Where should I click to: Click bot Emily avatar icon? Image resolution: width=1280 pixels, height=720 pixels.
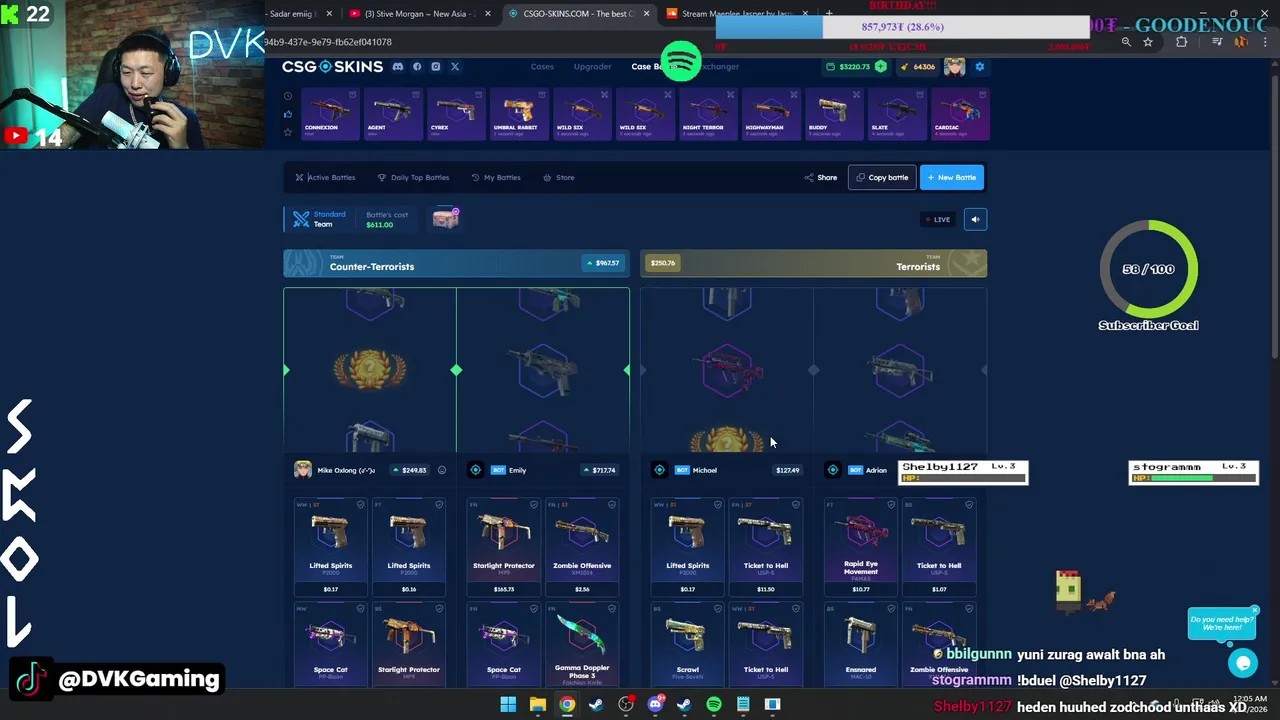(476, 470)
